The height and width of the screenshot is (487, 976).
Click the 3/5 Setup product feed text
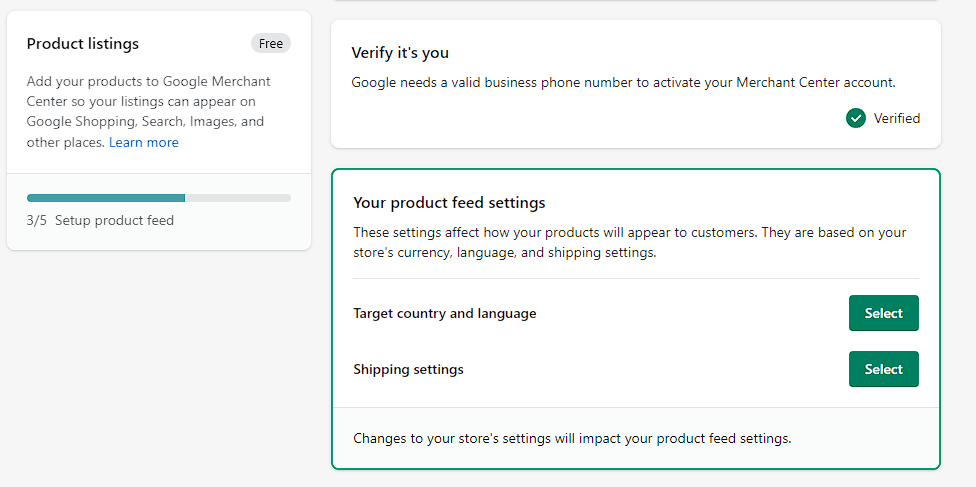100,220
